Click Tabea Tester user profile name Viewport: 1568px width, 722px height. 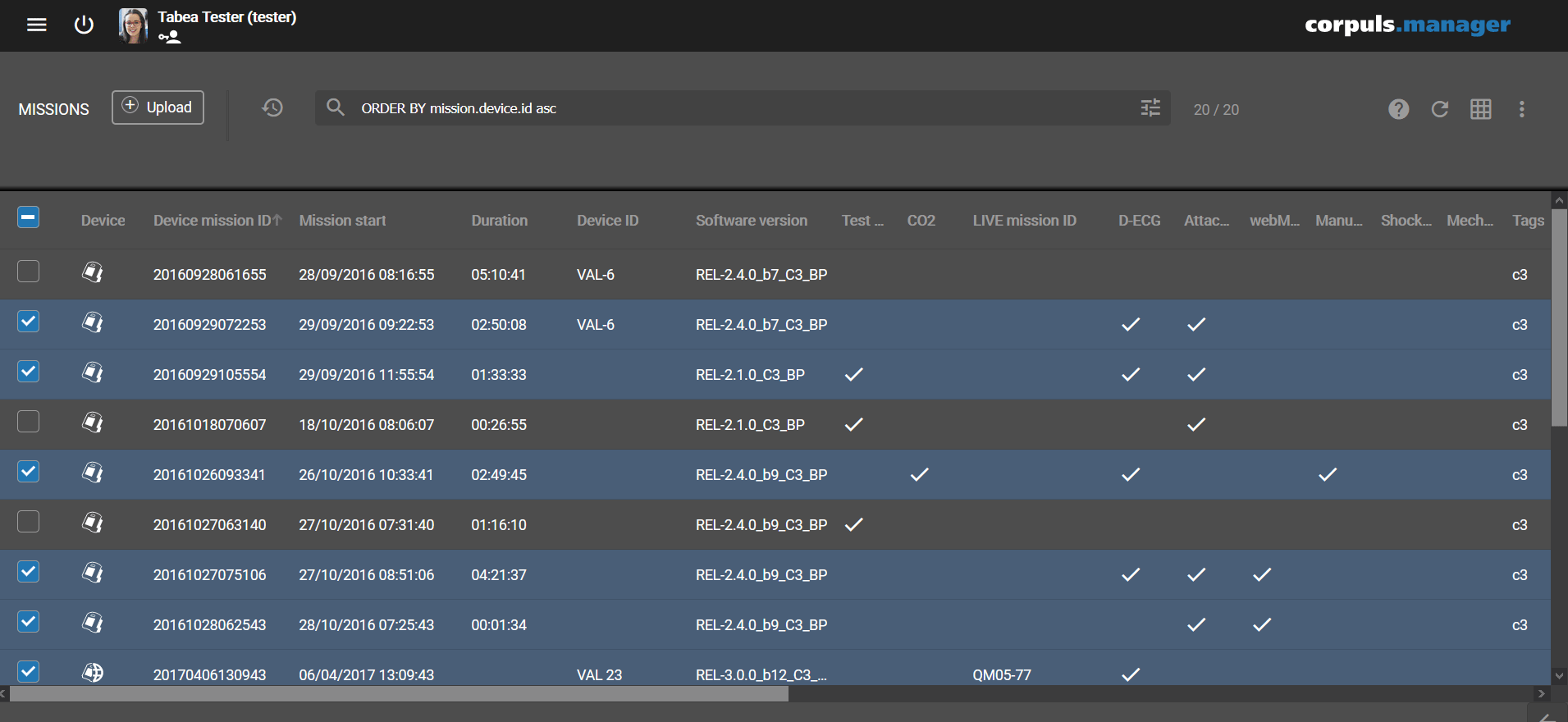(226, 17)
